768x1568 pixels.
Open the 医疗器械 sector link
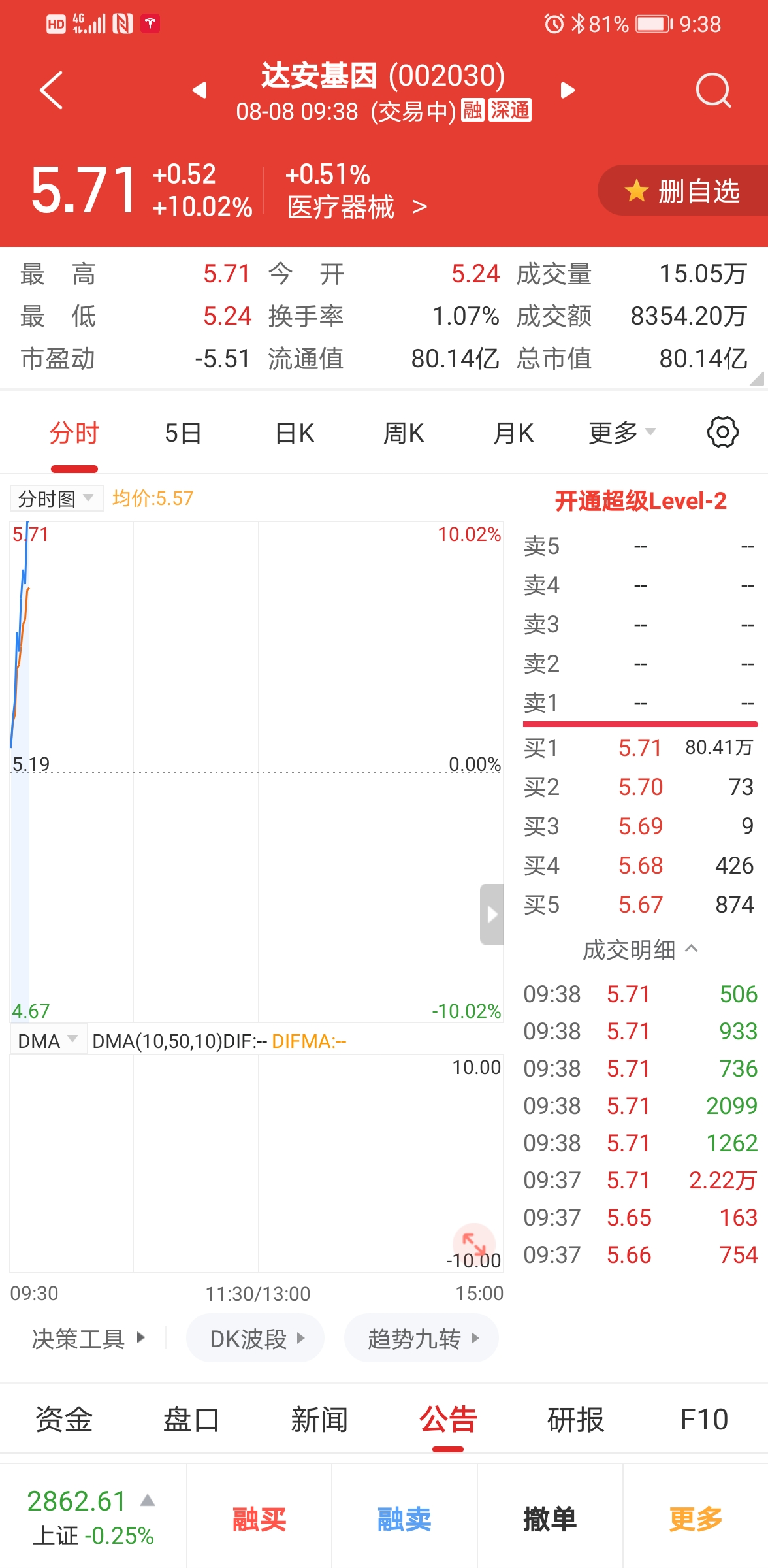click(357, 208)
